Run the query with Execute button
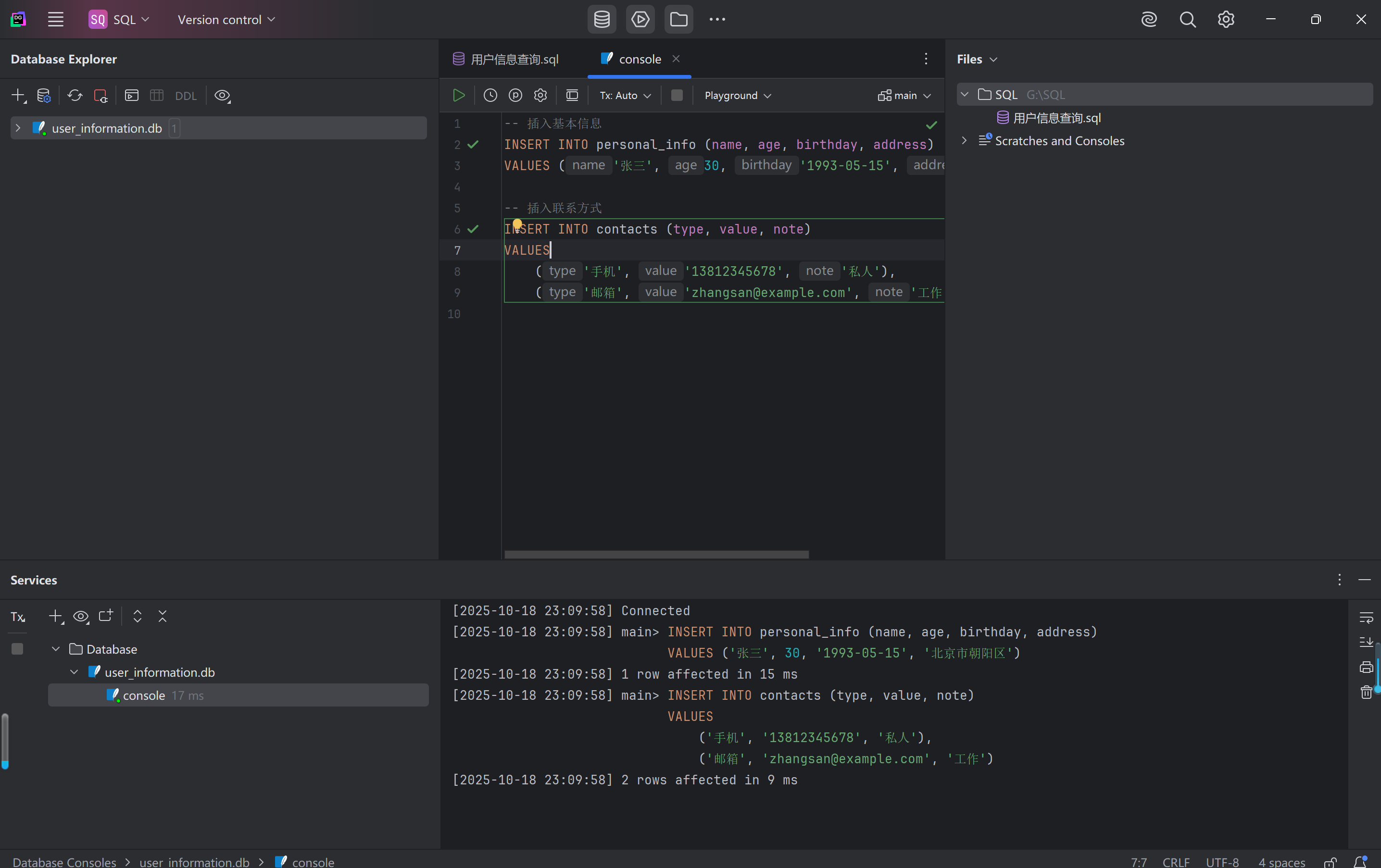 [x=459, y=95]
